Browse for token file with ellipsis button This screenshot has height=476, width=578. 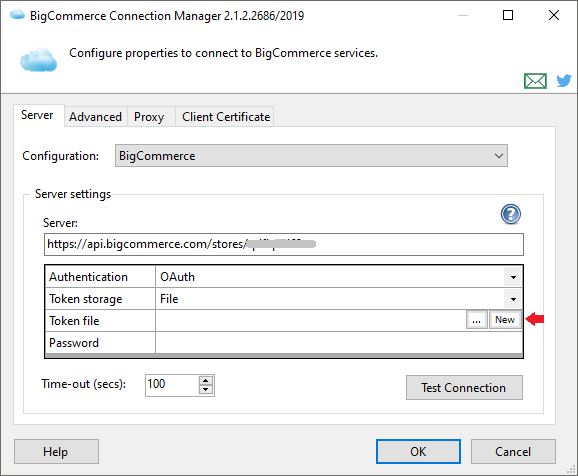click(477, 320)
